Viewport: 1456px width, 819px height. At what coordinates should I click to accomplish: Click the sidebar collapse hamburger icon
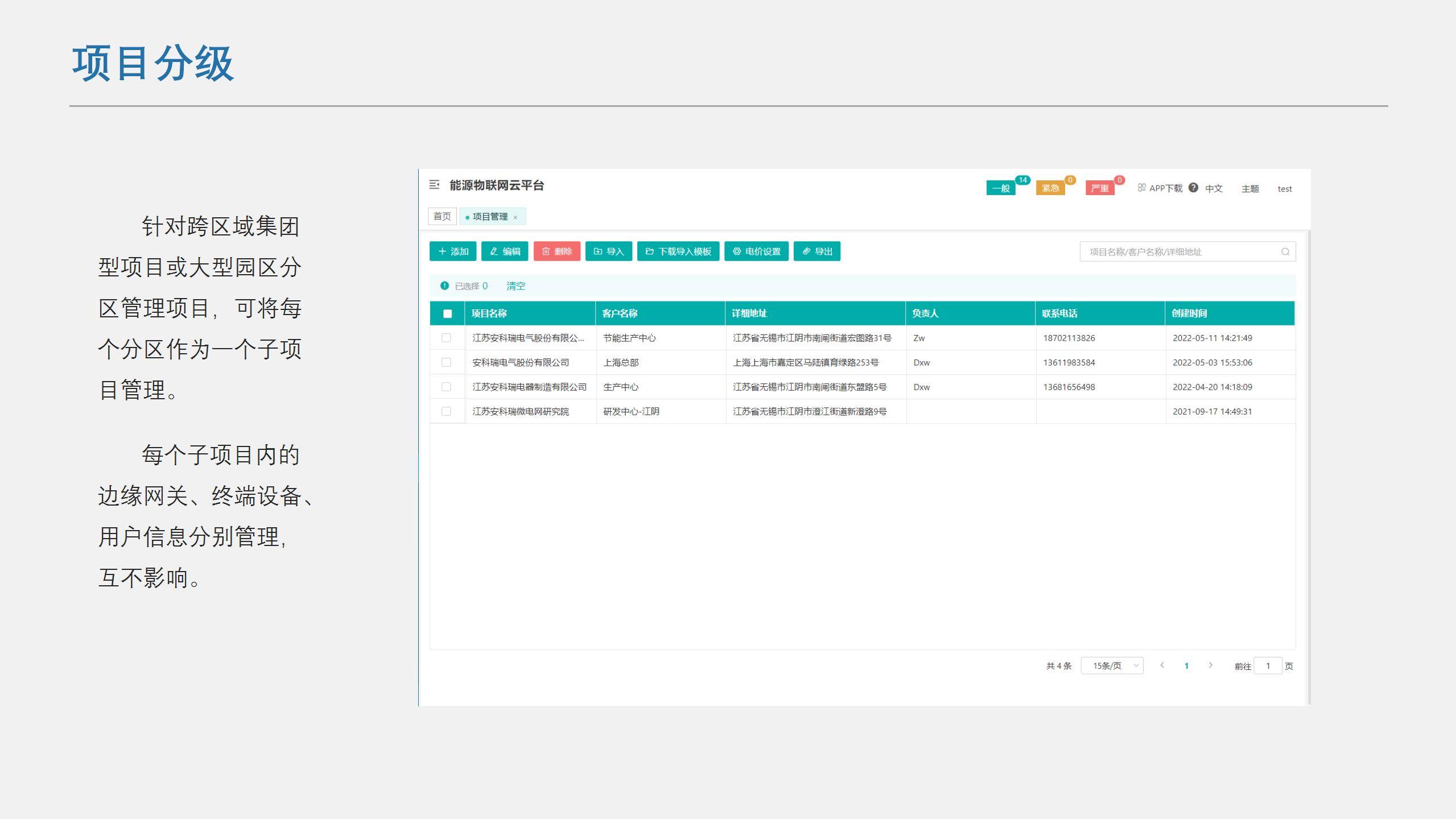pos(434,185)
